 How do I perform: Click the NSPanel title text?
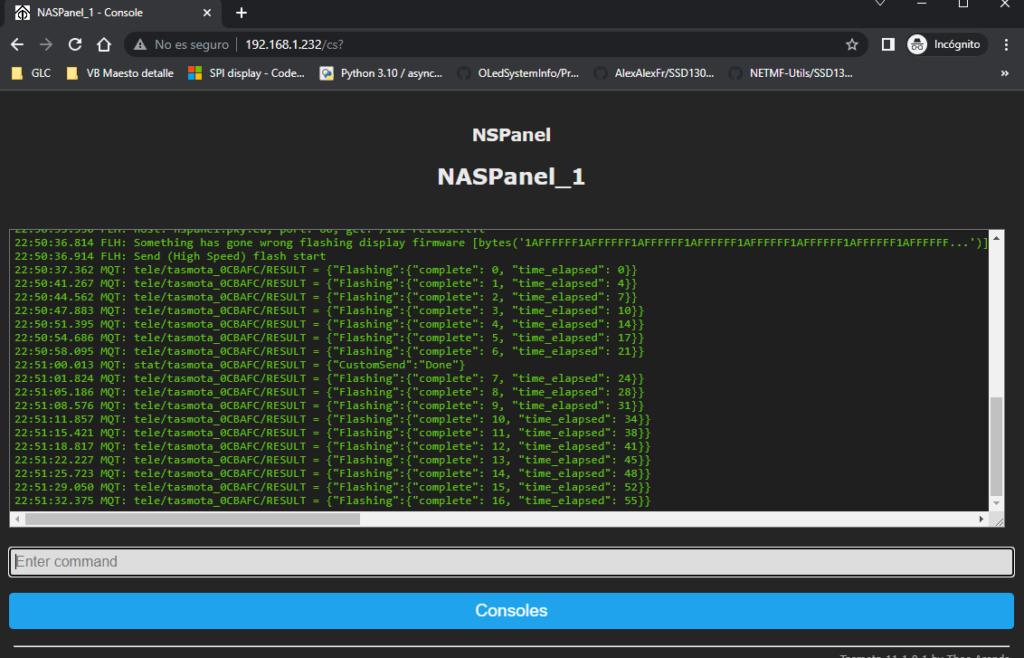click(511, 135)
